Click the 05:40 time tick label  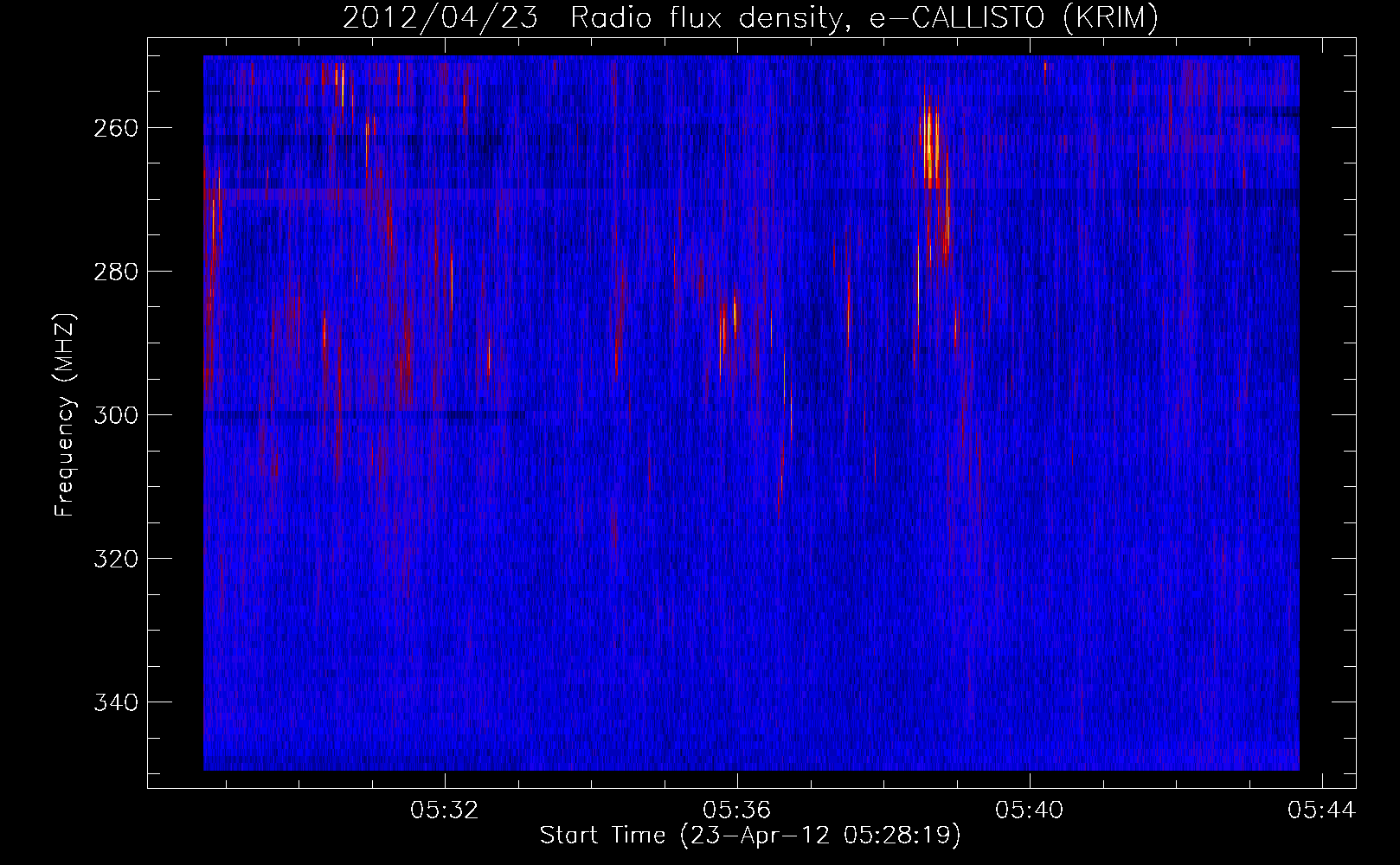coord(1029,811)
